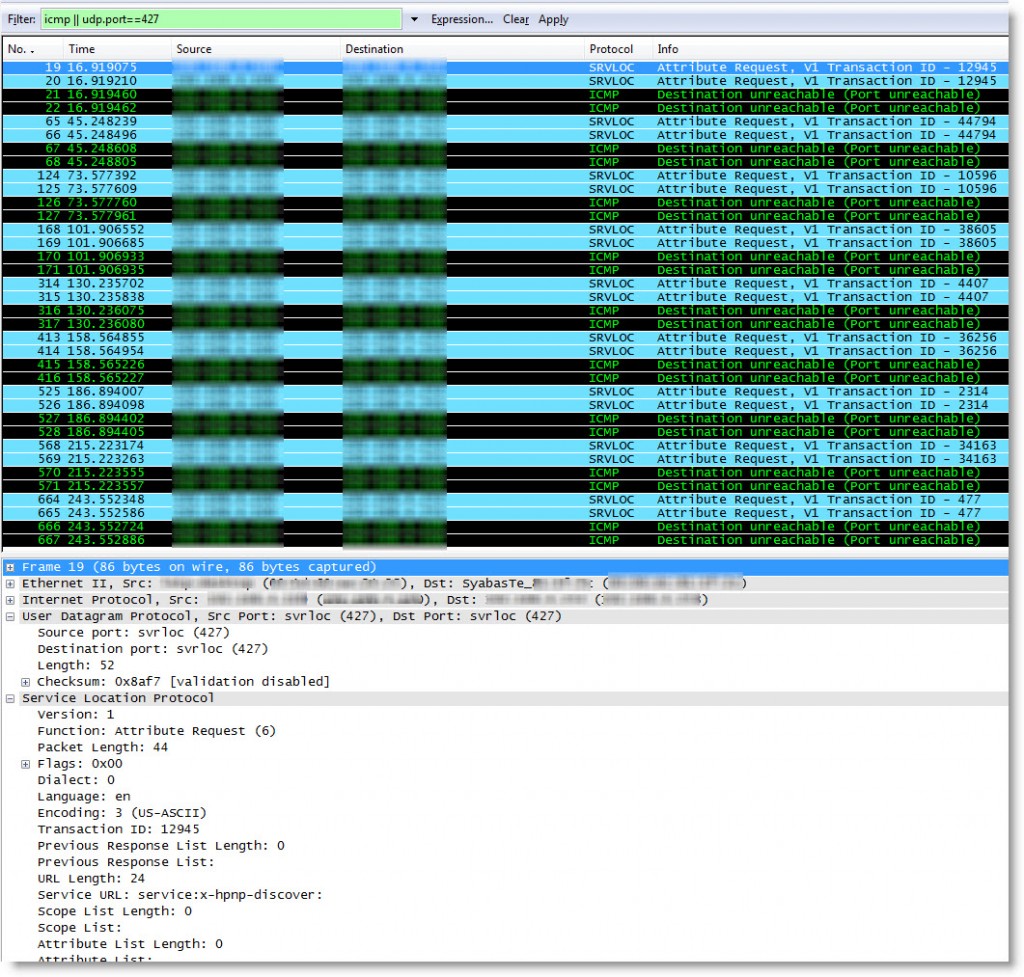Select the "Dialect: 0" field
The image size is (1024, 977).
[x=76, y=780]
